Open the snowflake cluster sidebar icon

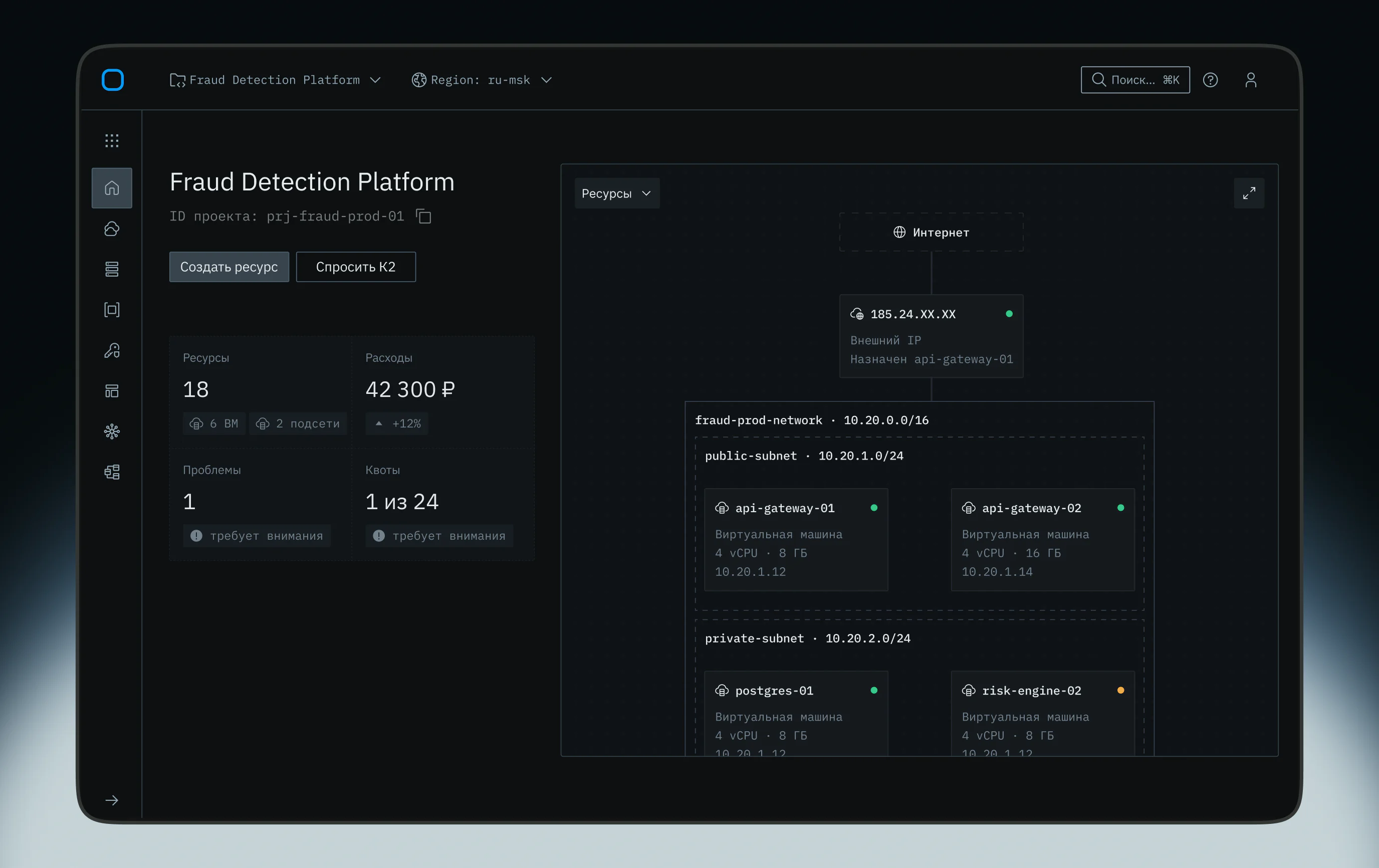(x=112, y=431)
